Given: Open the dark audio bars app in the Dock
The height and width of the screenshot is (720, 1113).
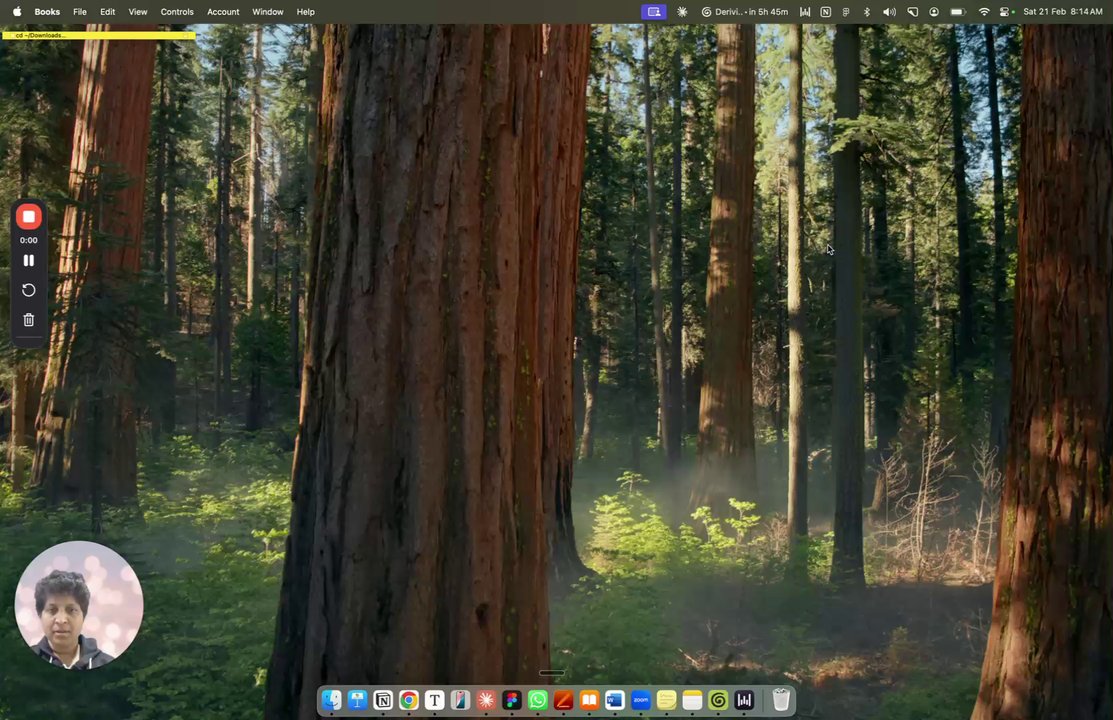Looking at the screenshot, I should click(x=744, y=700).
